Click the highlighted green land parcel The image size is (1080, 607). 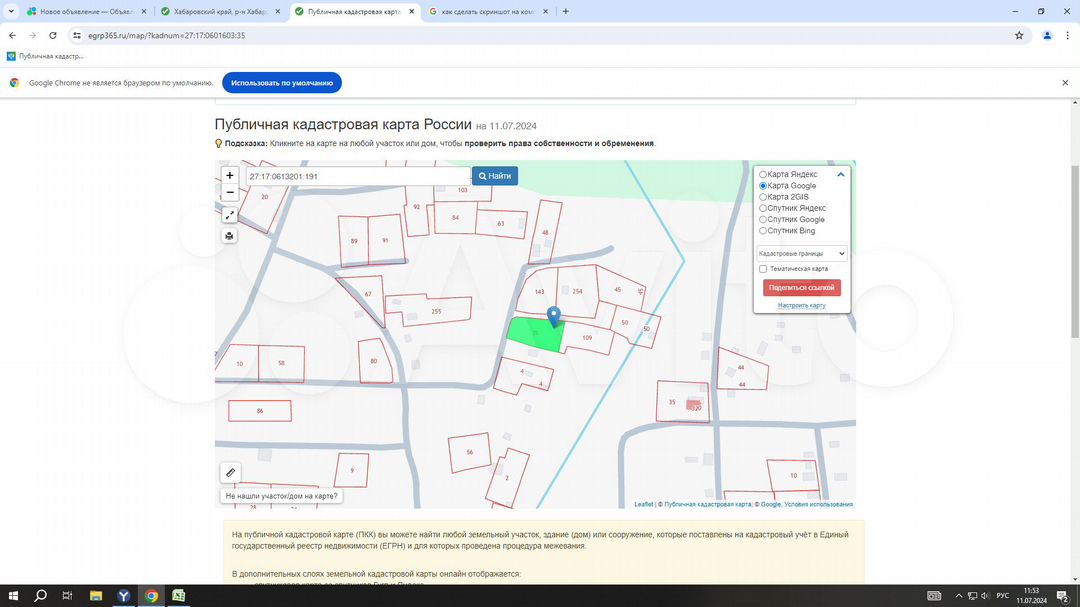(530, 334)
